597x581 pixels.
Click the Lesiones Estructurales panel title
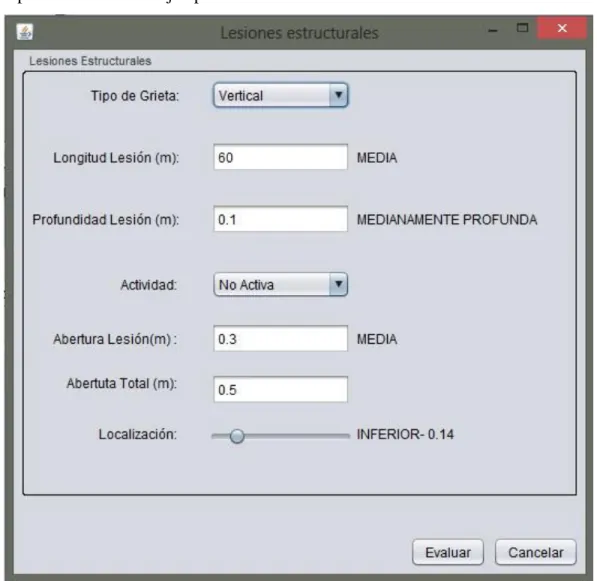pos(90,61)
